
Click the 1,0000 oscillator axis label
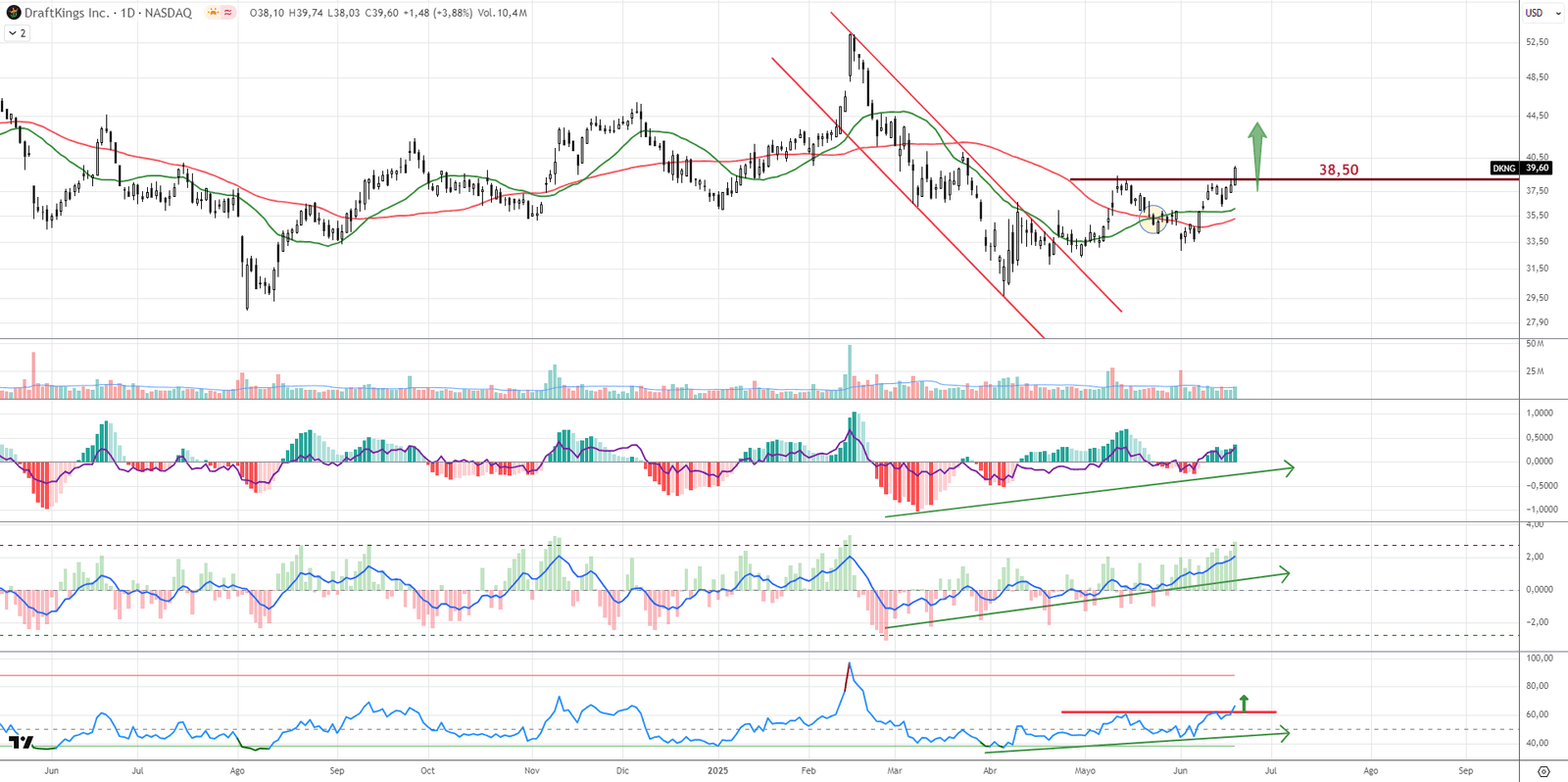coord(1540,414)
